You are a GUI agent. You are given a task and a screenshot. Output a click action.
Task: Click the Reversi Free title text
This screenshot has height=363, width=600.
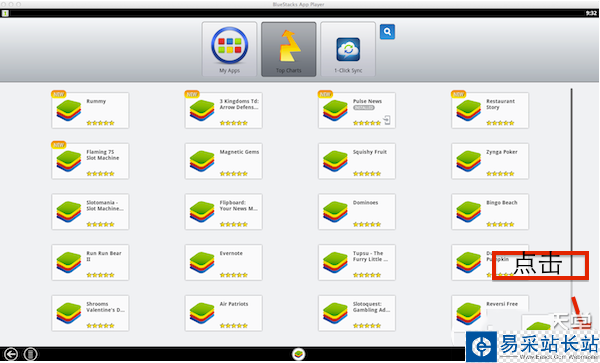point(502,304)
